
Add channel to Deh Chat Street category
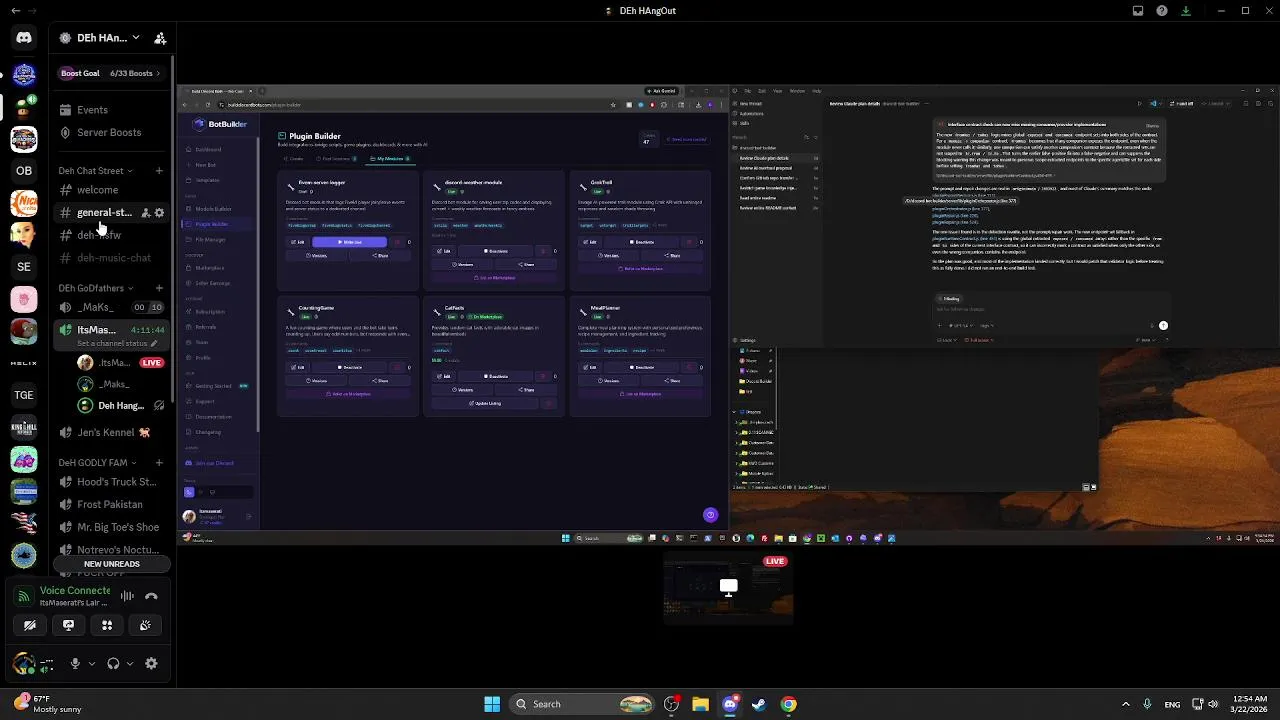[159, 171]
